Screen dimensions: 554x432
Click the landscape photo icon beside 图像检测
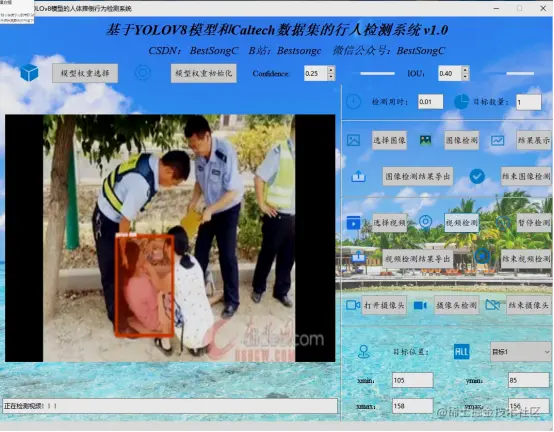pos(426,140)
